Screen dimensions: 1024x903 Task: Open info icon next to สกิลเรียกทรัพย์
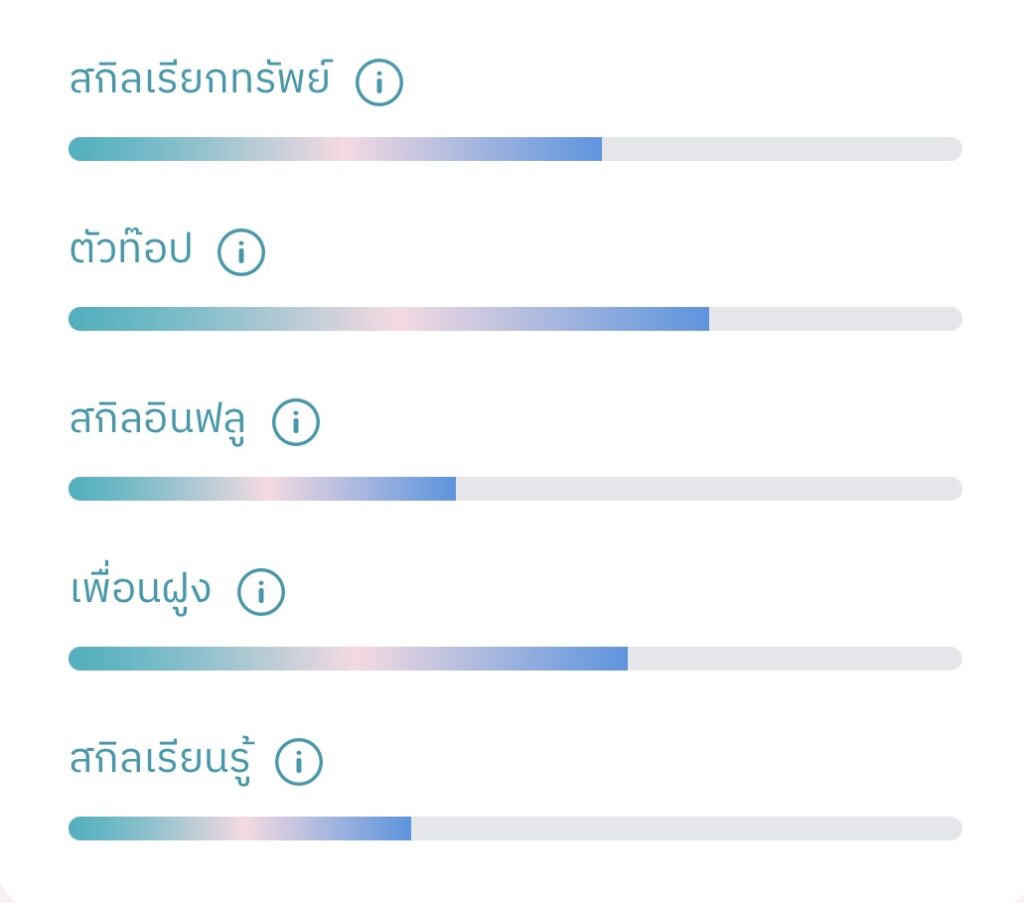tap(379, 83)
